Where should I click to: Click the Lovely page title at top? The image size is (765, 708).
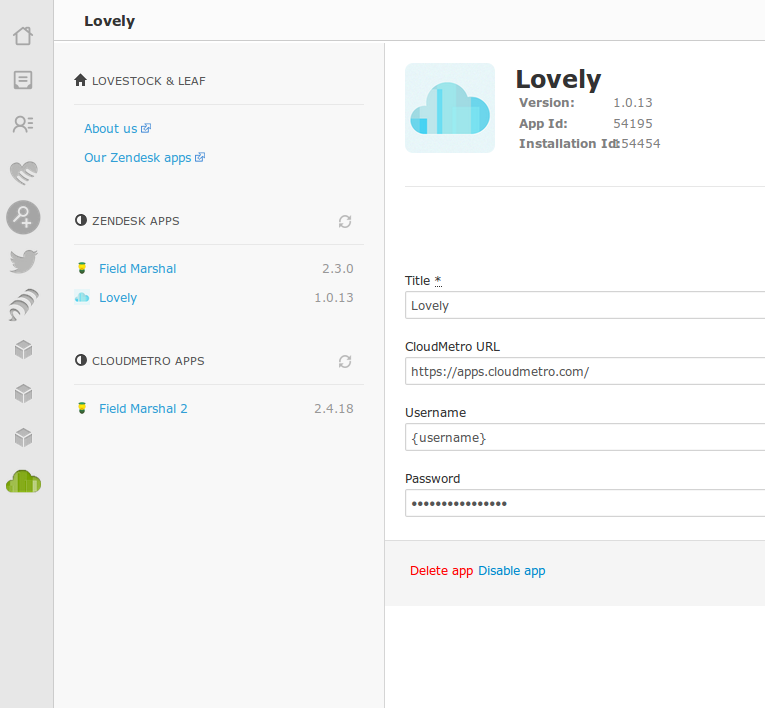[109, 21]
